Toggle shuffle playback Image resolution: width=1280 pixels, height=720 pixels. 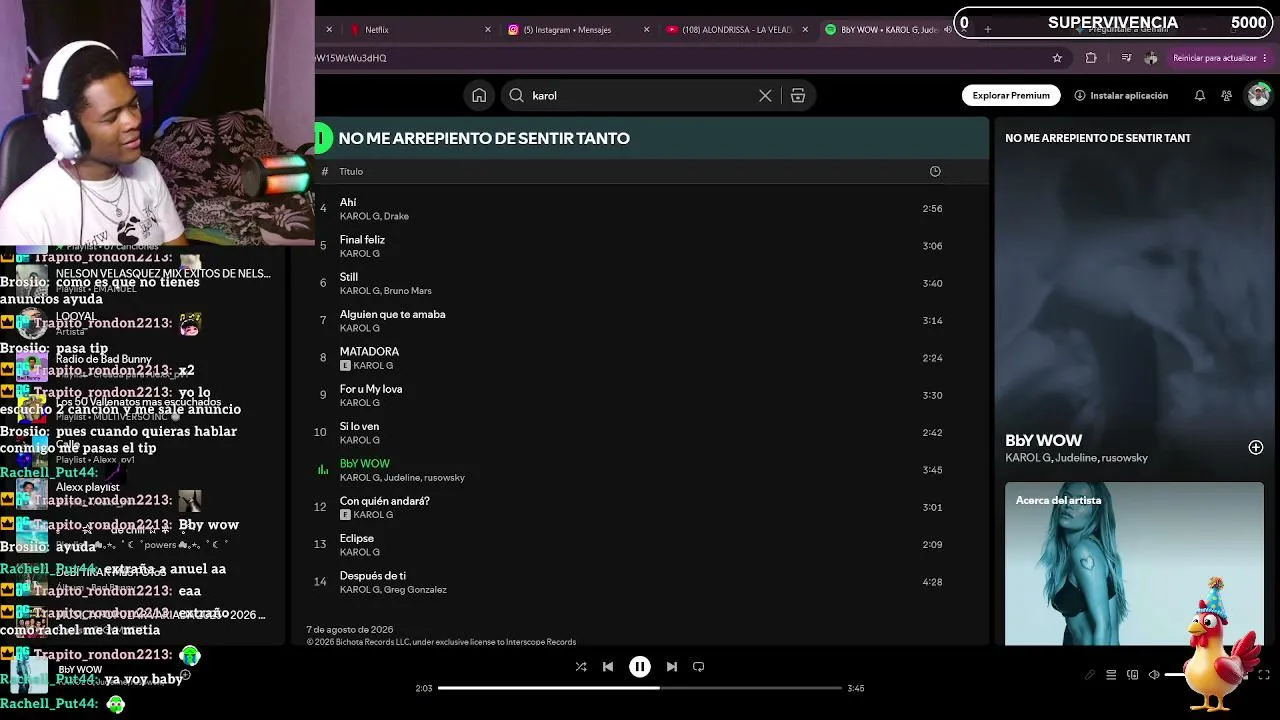point(581,666)
